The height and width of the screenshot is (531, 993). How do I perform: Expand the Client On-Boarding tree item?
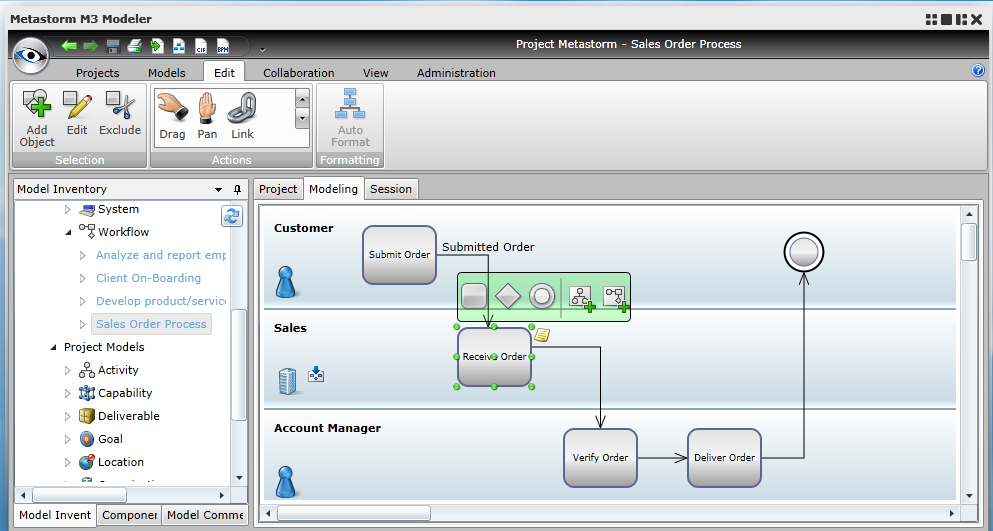tap(82, 278)
